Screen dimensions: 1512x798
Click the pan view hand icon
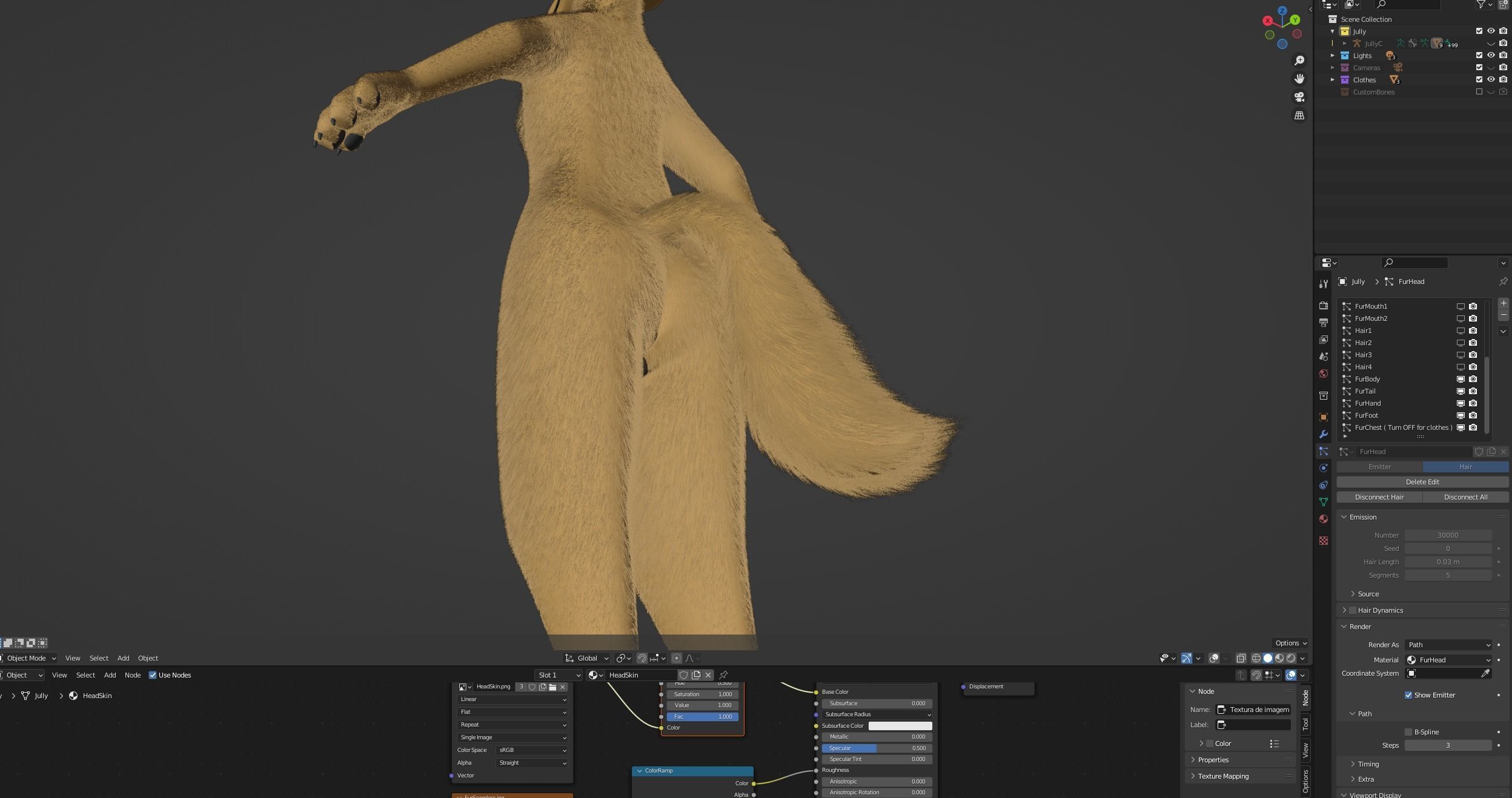point(1299,79)
